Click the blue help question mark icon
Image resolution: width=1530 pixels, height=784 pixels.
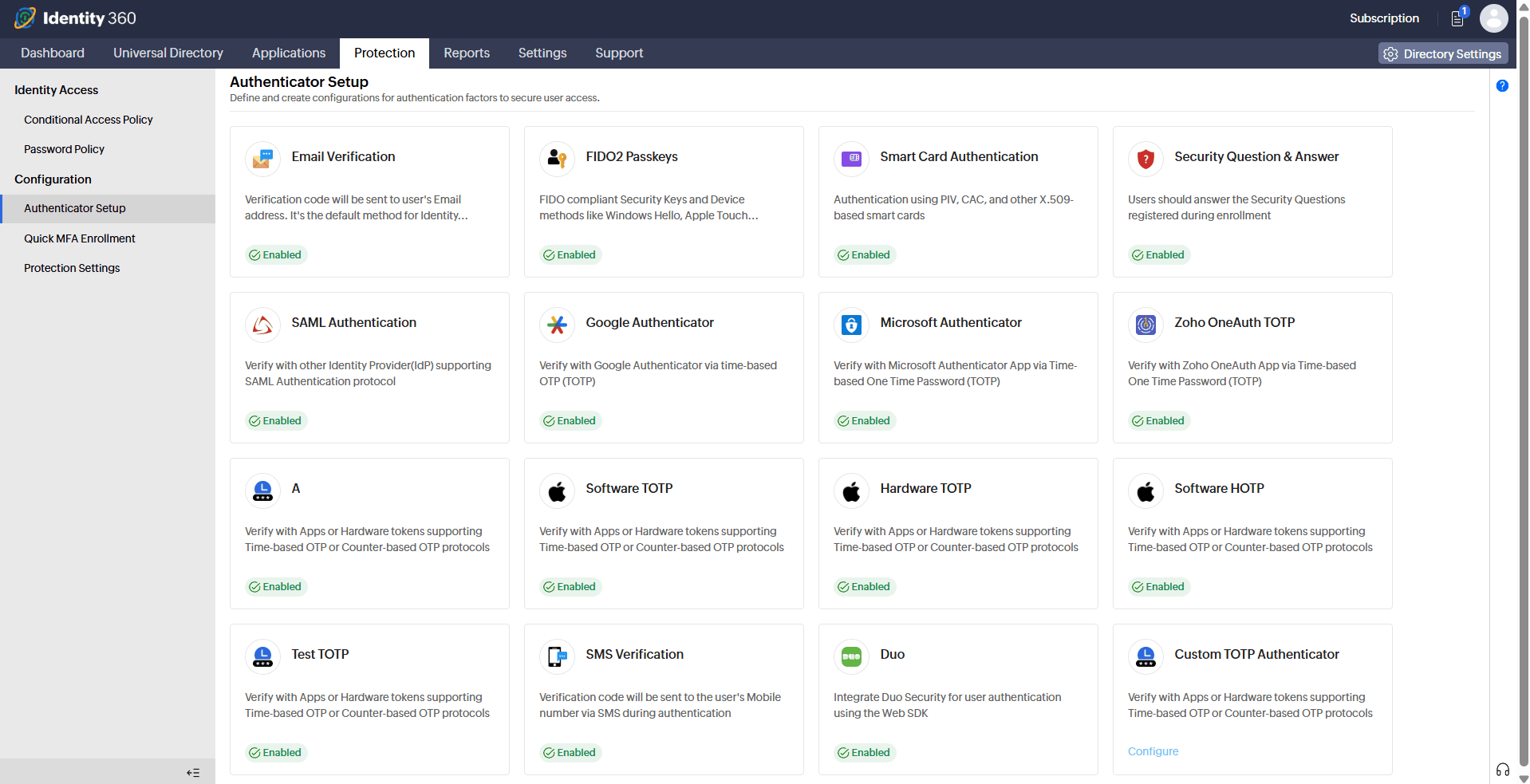point(1502,85)
